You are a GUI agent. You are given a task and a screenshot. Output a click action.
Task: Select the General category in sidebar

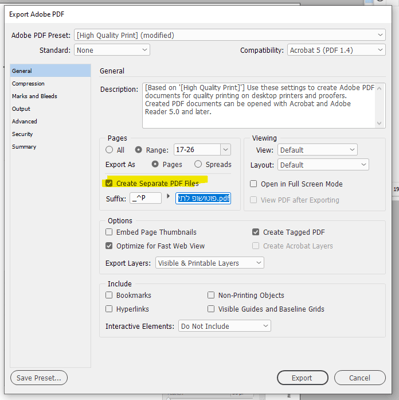50,71
